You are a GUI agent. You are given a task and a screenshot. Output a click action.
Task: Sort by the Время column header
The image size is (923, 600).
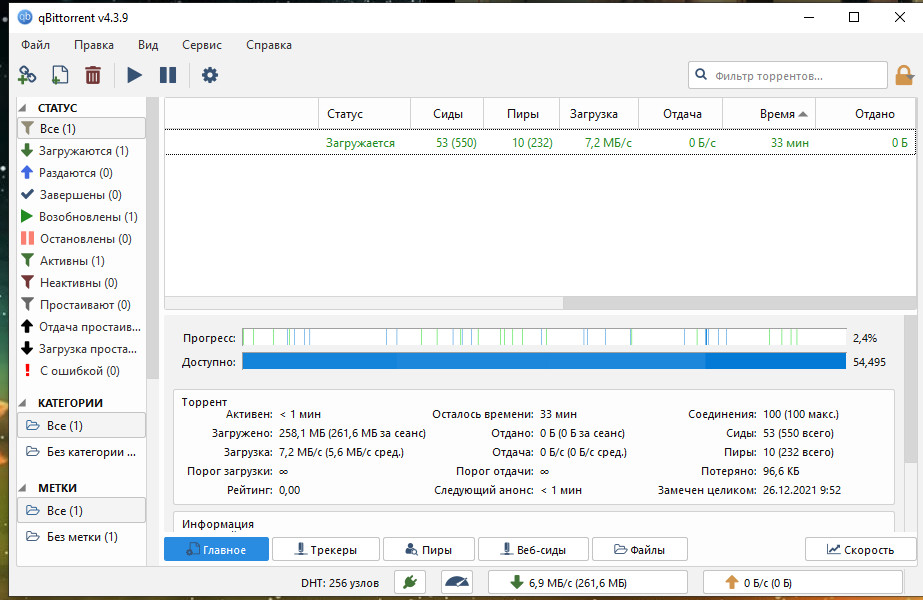click(x=769, y=114)
